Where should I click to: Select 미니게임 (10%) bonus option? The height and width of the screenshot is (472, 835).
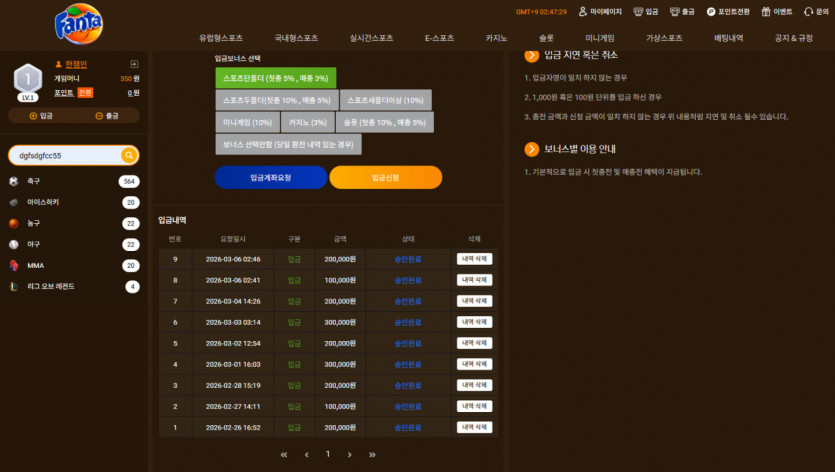pos(247,122)
